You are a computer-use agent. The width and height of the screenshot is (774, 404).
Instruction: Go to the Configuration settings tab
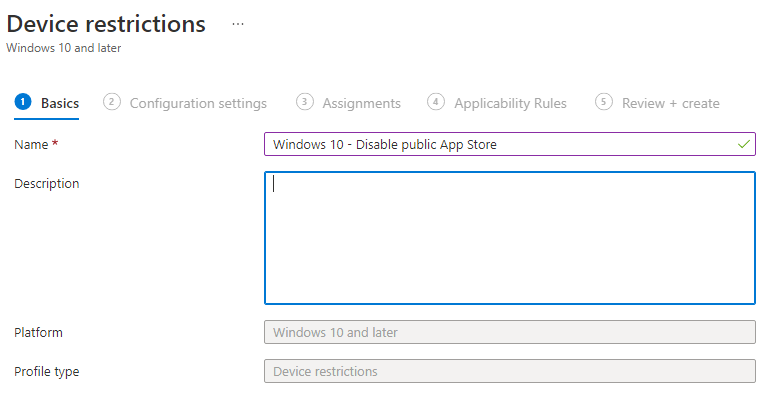(198, 103)
